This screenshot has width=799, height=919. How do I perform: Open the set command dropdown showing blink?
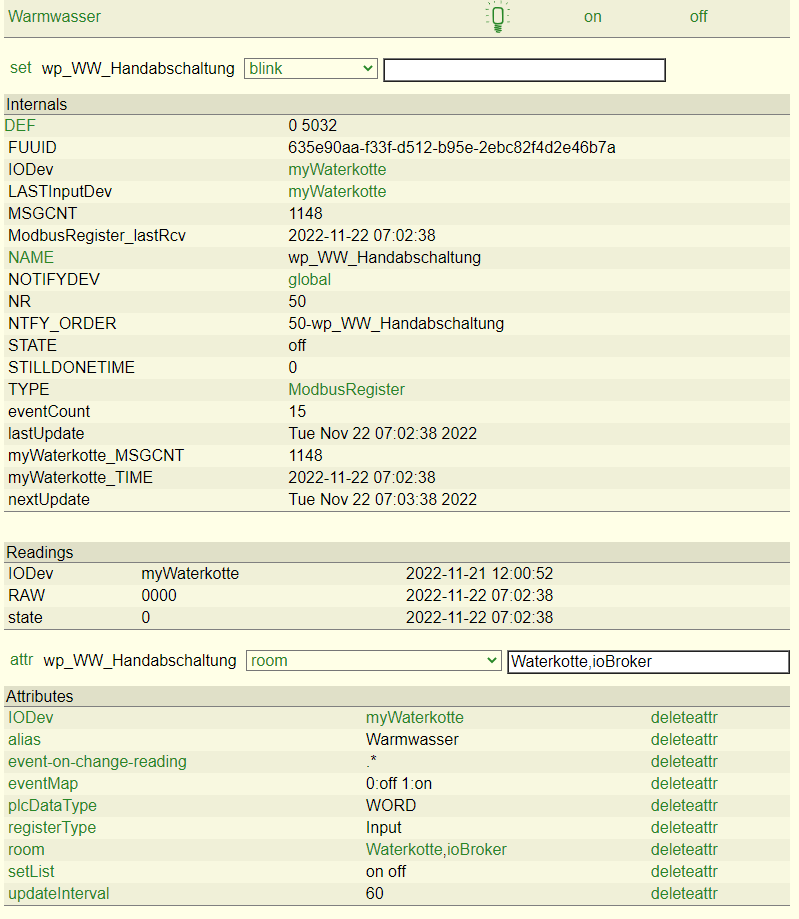coord(310,69)
